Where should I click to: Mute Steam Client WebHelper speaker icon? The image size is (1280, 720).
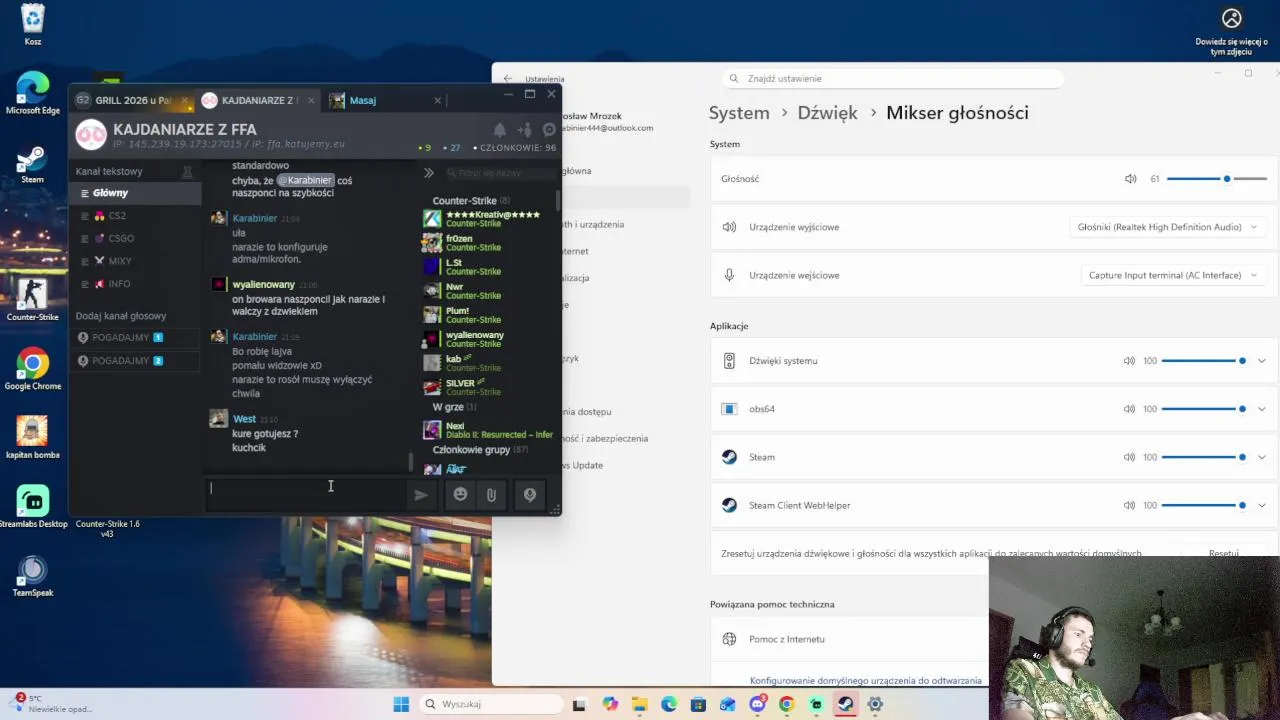[x=1129, y=505]
